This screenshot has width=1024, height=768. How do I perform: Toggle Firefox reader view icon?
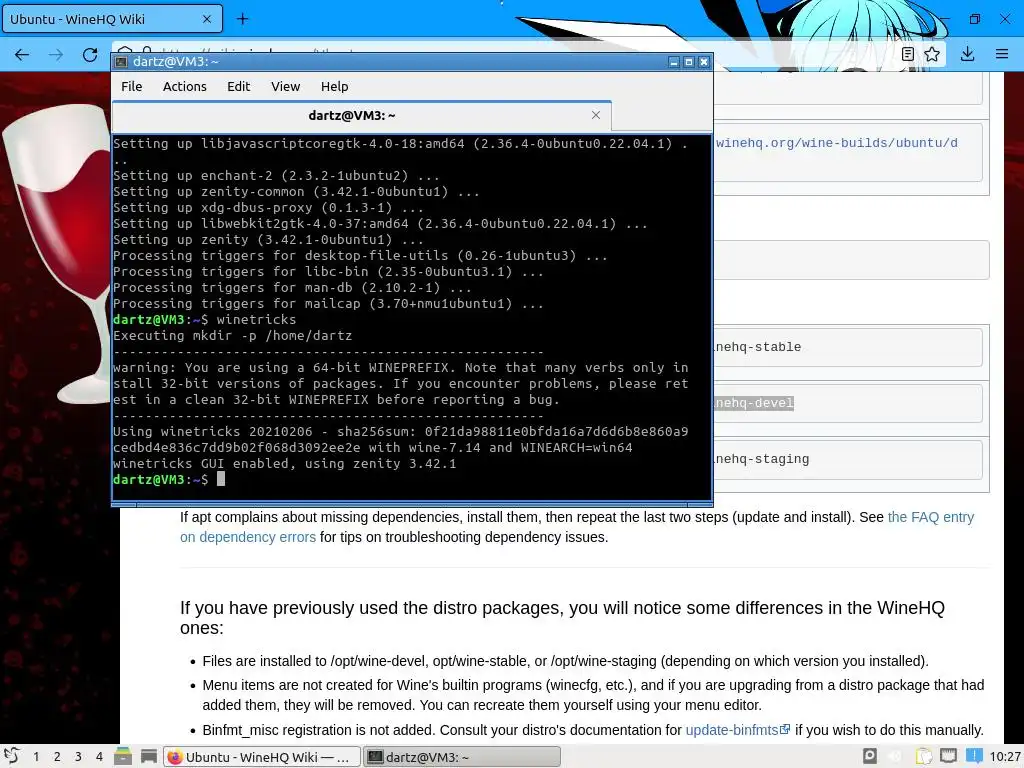tap(907, 54)
